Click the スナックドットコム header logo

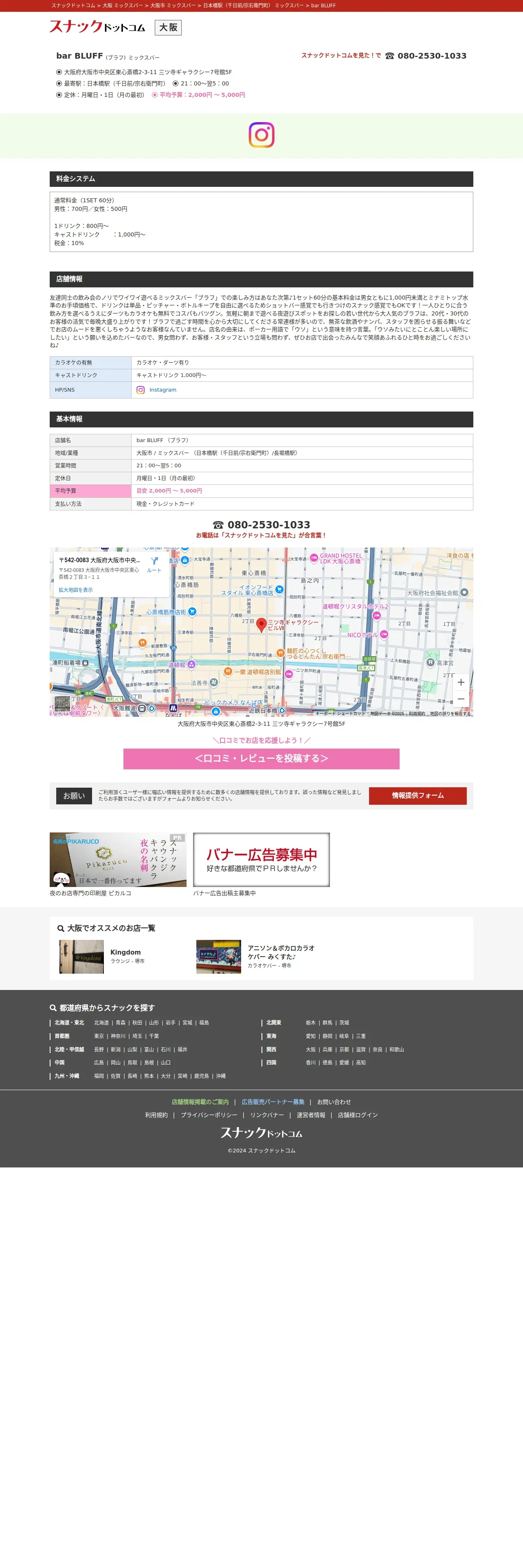[97, 27]
